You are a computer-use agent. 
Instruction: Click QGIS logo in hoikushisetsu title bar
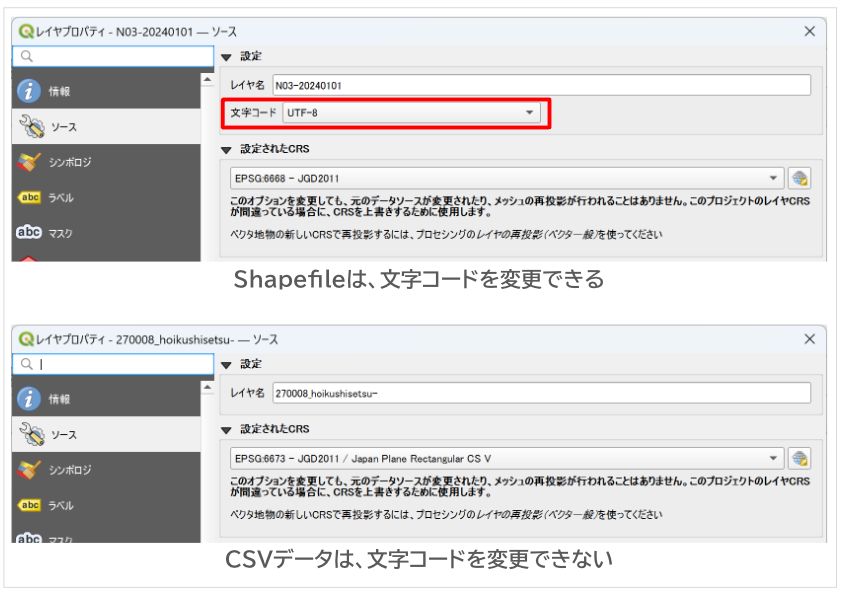coord(25,339)
